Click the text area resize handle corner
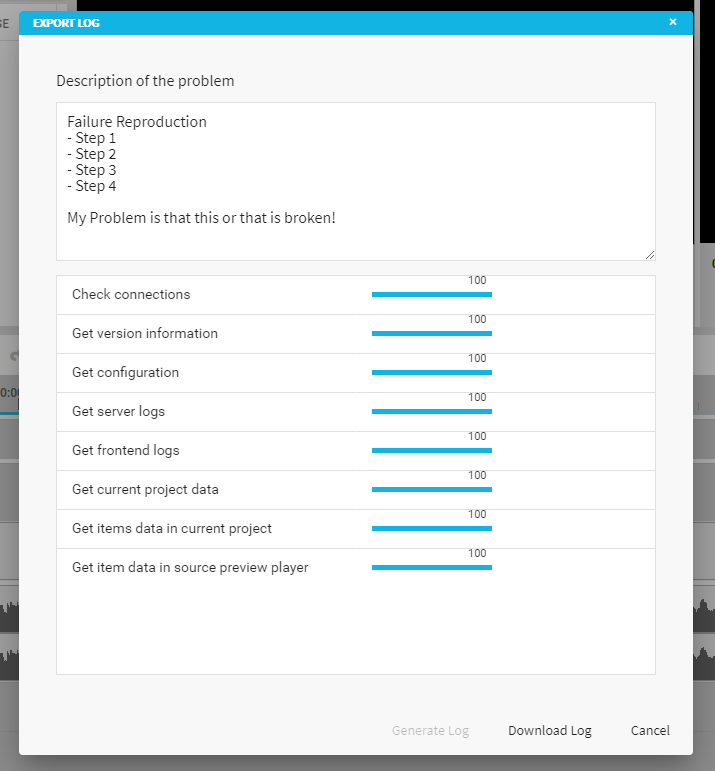The width and height of the screenshot is (715, 771). pyautogui.click(x=650, y=255)
